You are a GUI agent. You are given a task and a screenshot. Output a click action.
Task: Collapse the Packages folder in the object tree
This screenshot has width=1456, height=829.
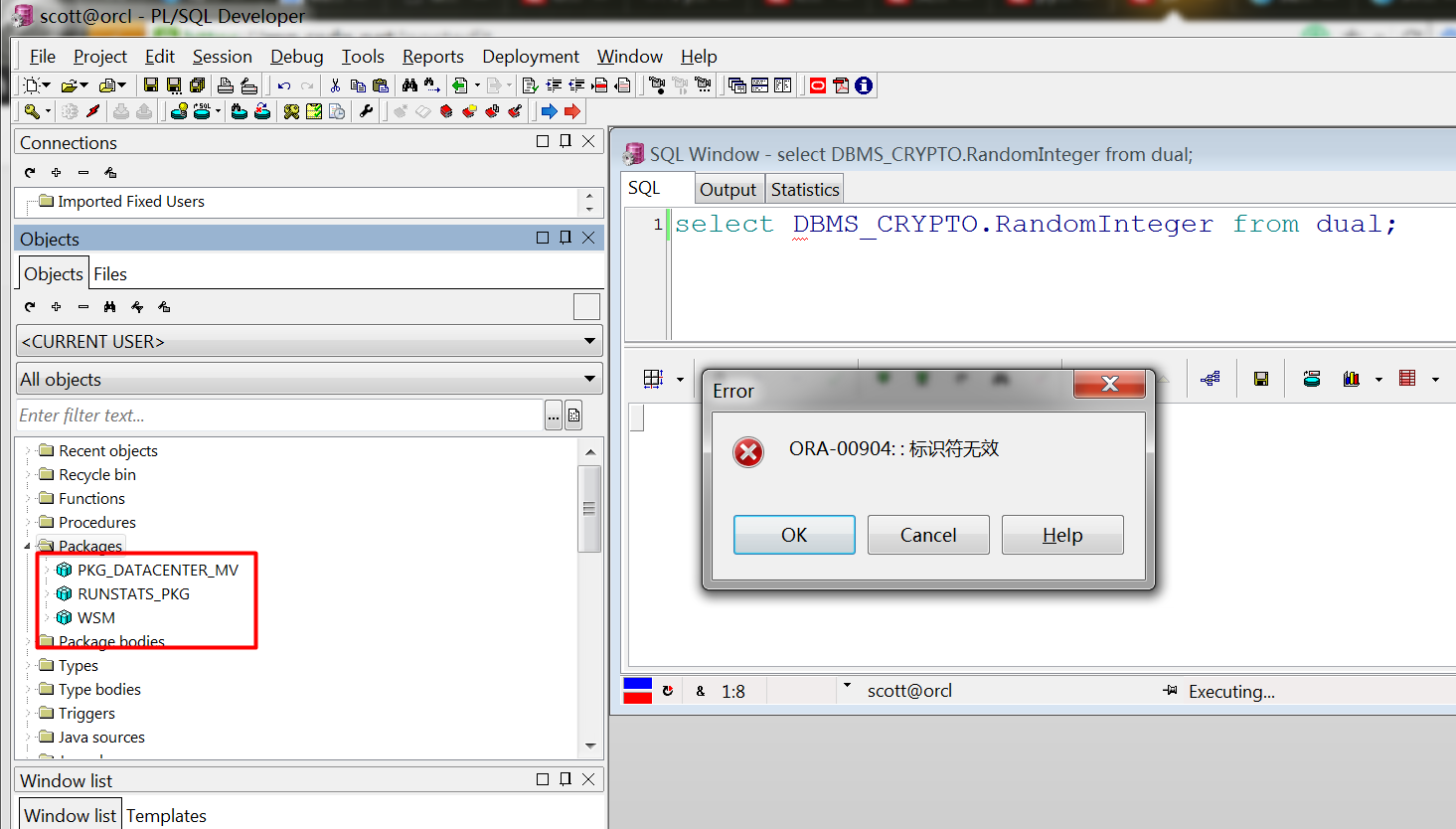[29, 545]
